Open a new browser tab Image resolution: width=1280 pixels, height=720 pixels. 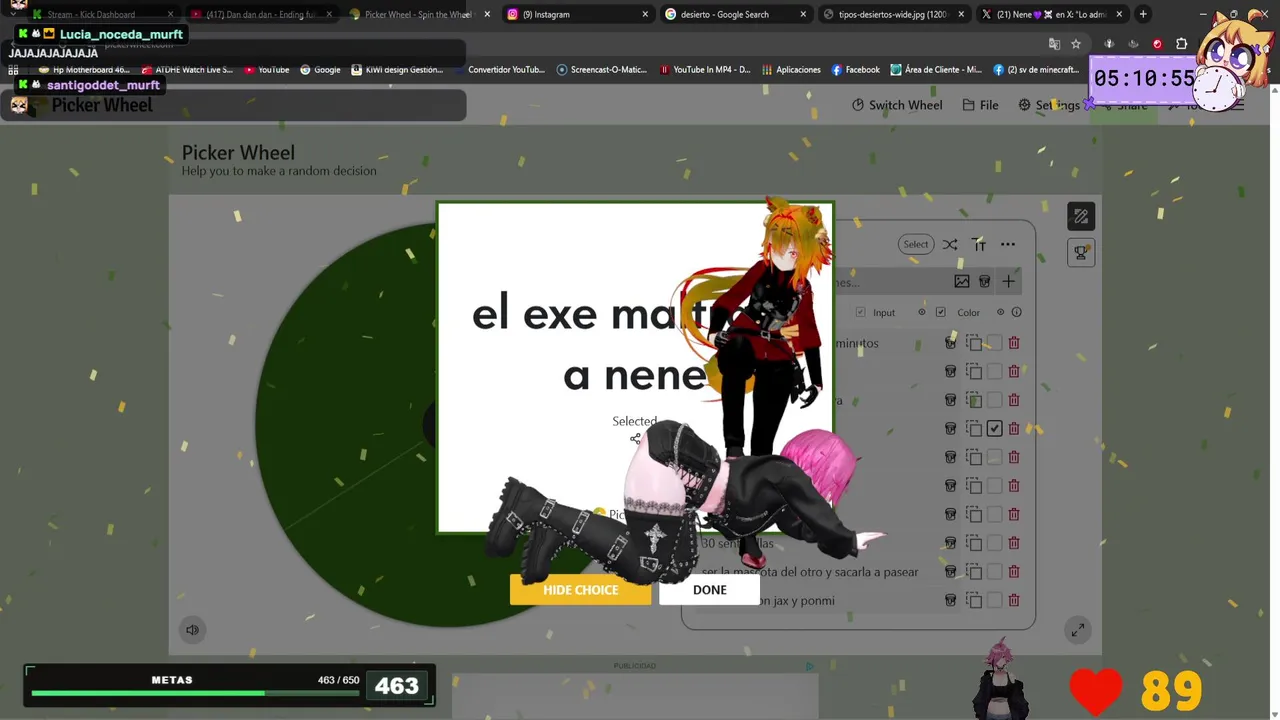pos(1143,14)
